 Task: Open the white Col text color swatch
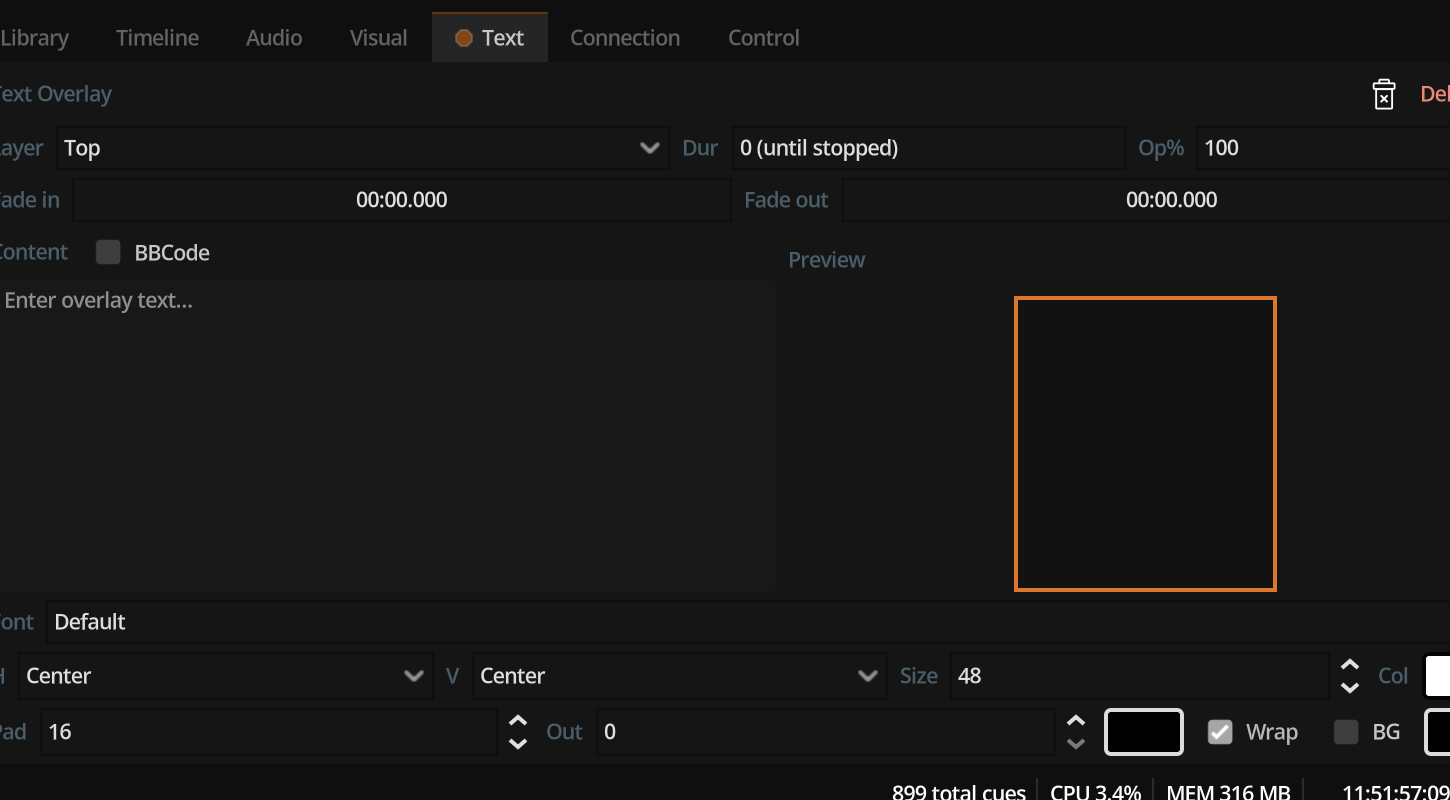tap(1437, 676)
